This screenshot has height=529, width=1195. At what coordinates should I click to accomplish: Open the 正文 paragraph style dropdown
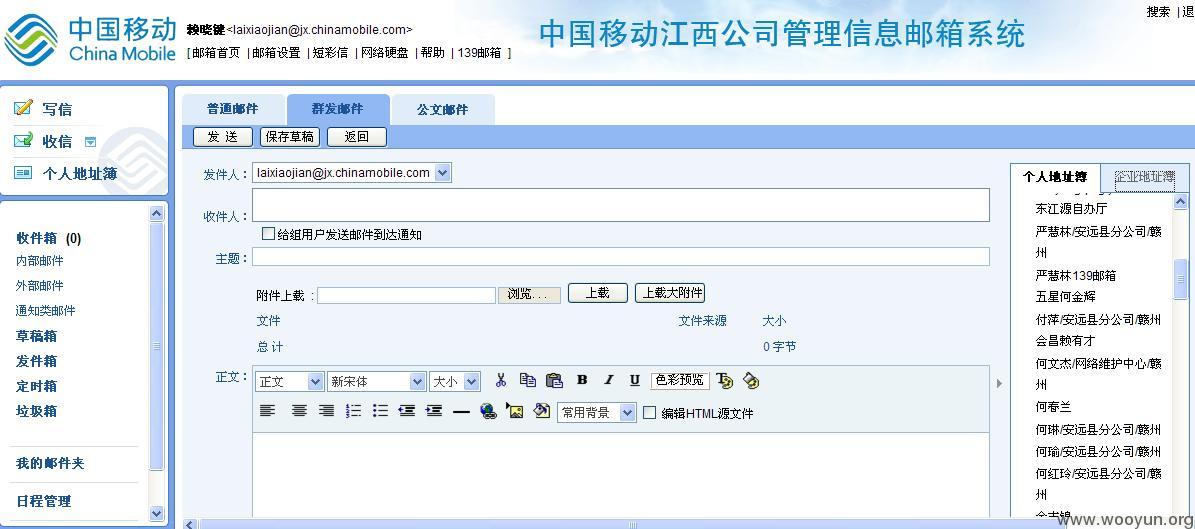point(316,381)
